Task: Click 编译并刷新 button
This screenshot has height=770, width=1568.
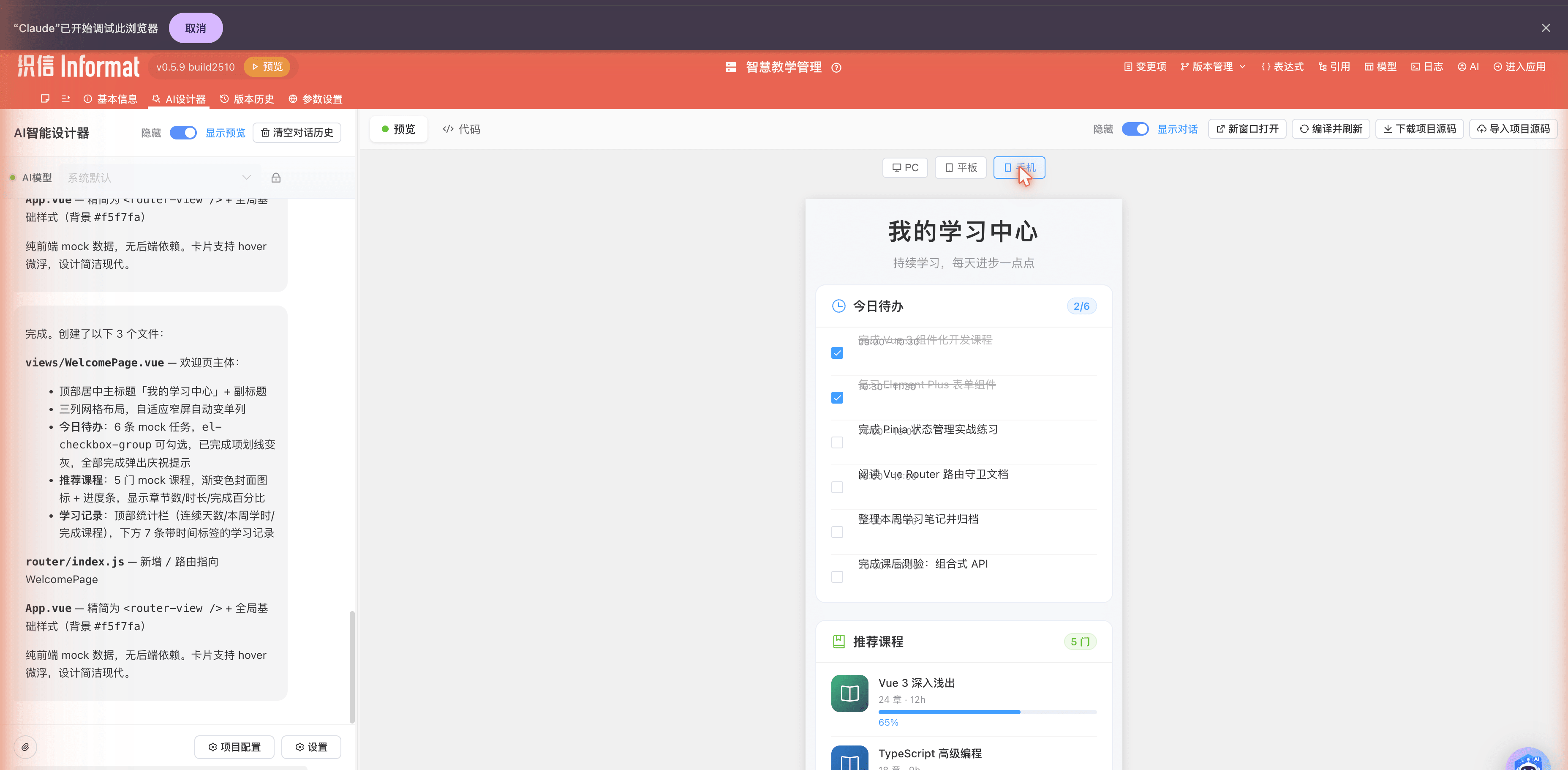Action: point(1331,129)
